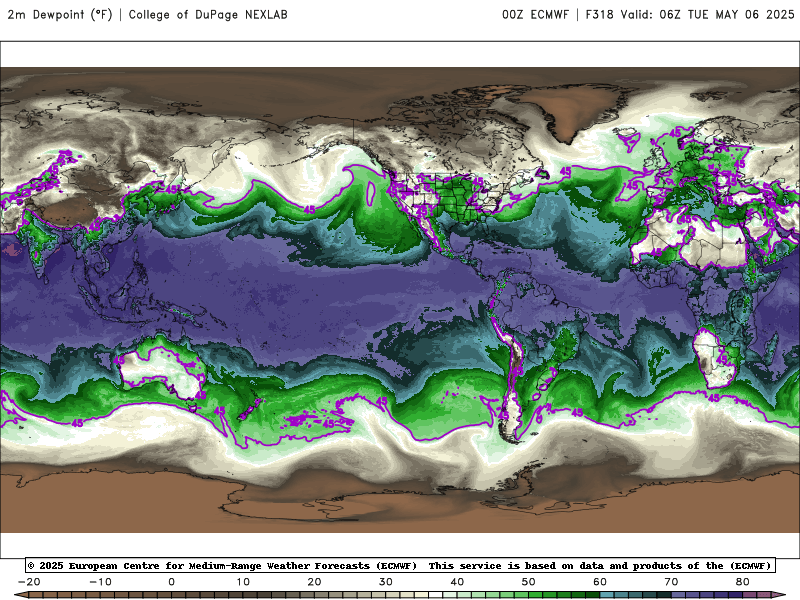This screenshot has height=600, width=800.
Task: Select the "60" legend value
Action: [x=600, y=582]
